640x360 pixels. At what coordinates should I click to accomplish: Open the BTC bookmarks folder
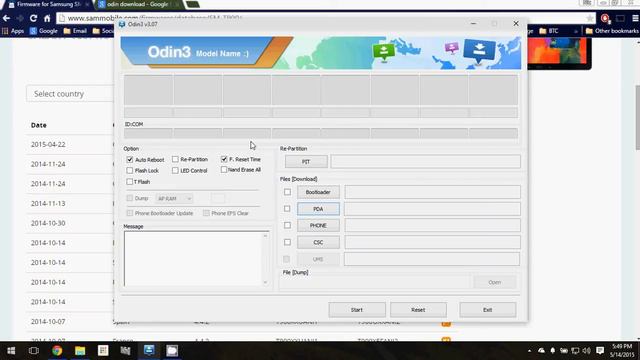549,31
